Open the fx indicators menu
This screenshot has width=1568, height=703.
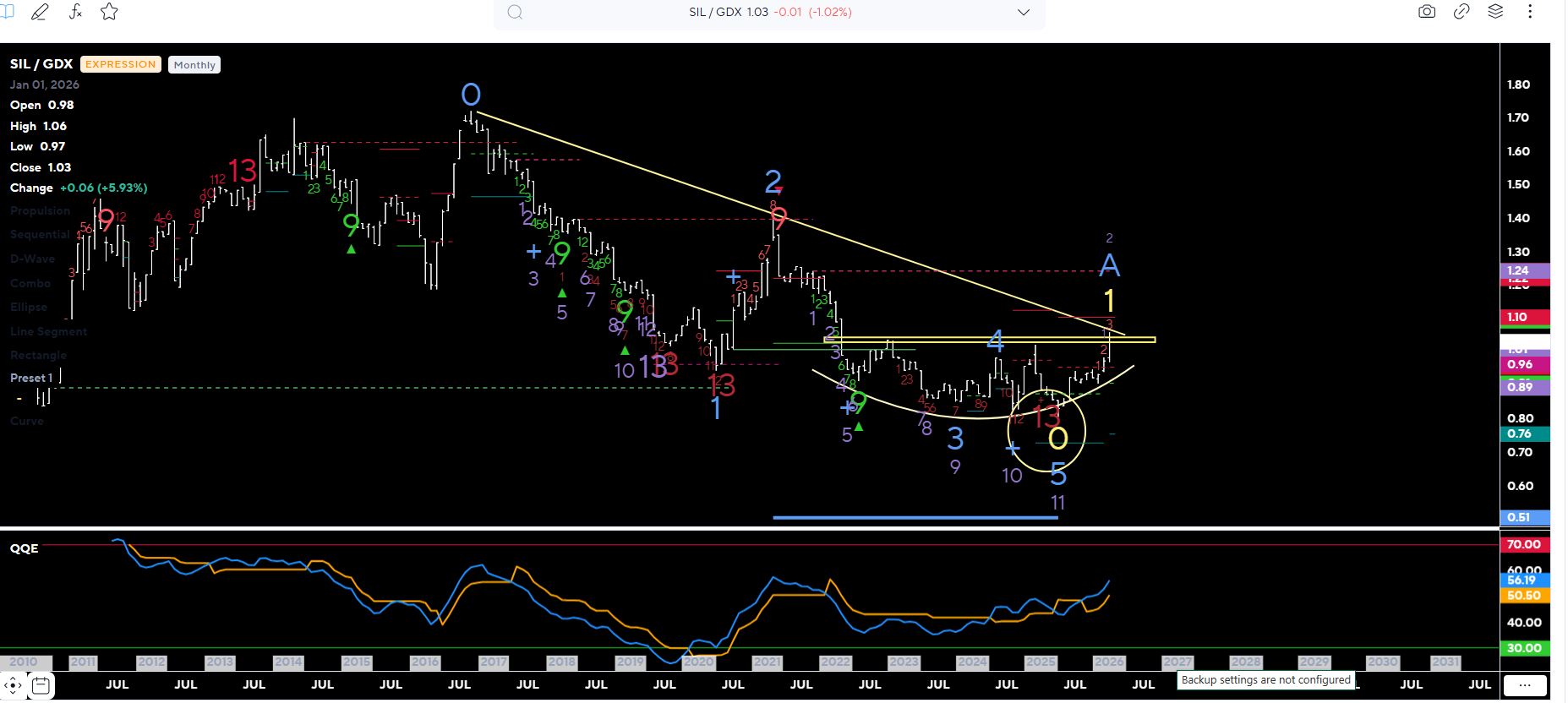[75, 12]
